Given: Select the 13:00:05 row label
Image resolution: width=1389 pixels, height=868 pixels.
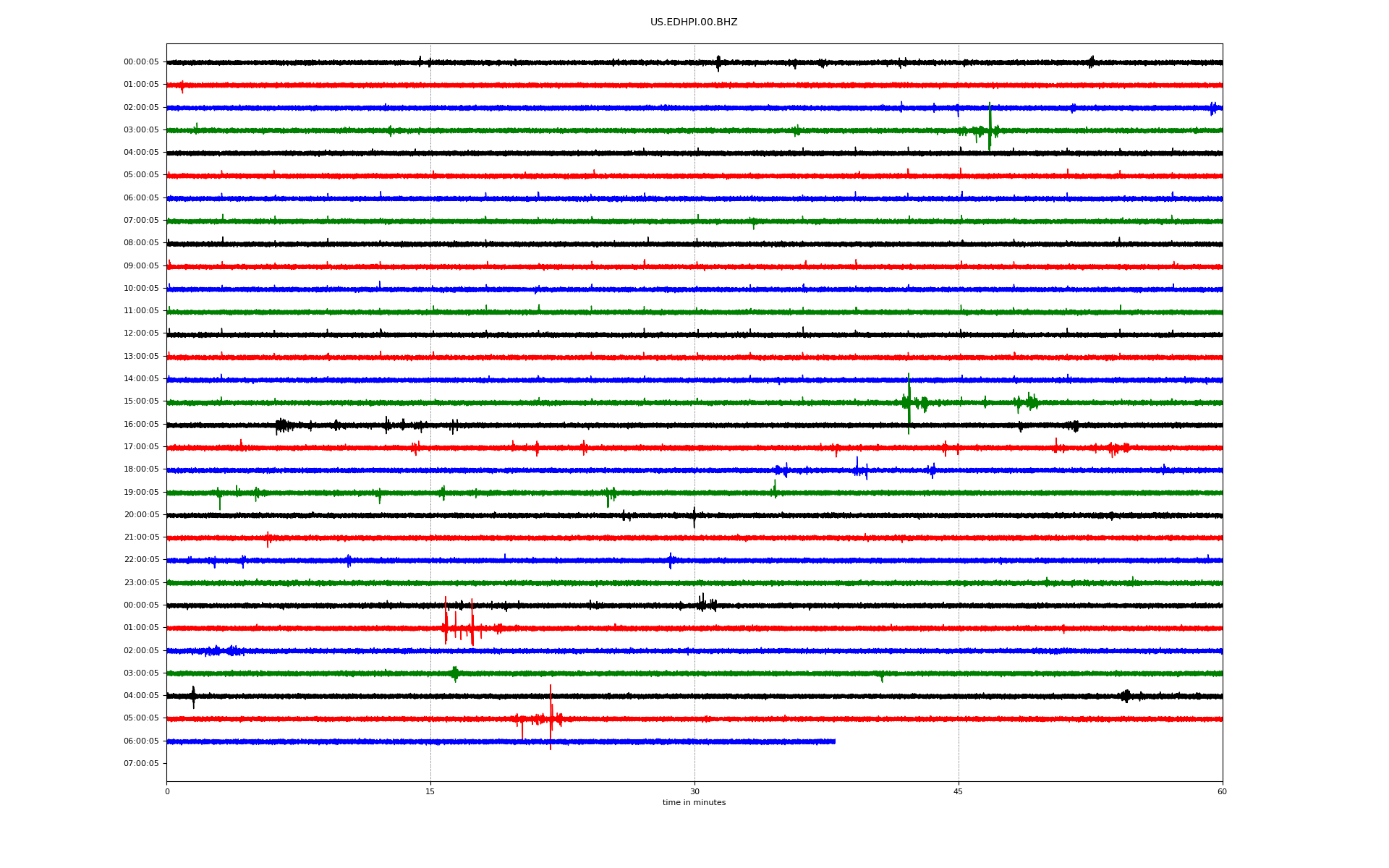Looking at the screenshot, I should pyautogui.click(x=141, y=357).
